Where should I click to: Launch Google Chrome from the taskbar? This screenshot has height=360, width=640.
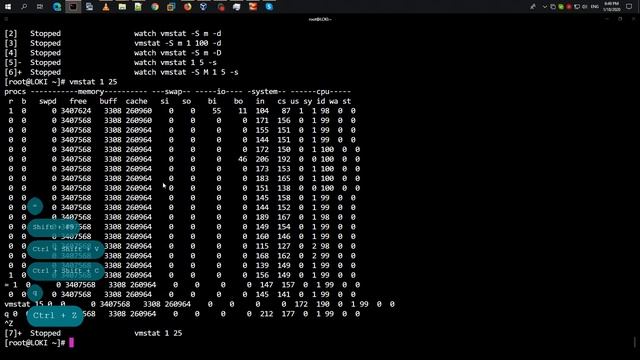point(155,7)
